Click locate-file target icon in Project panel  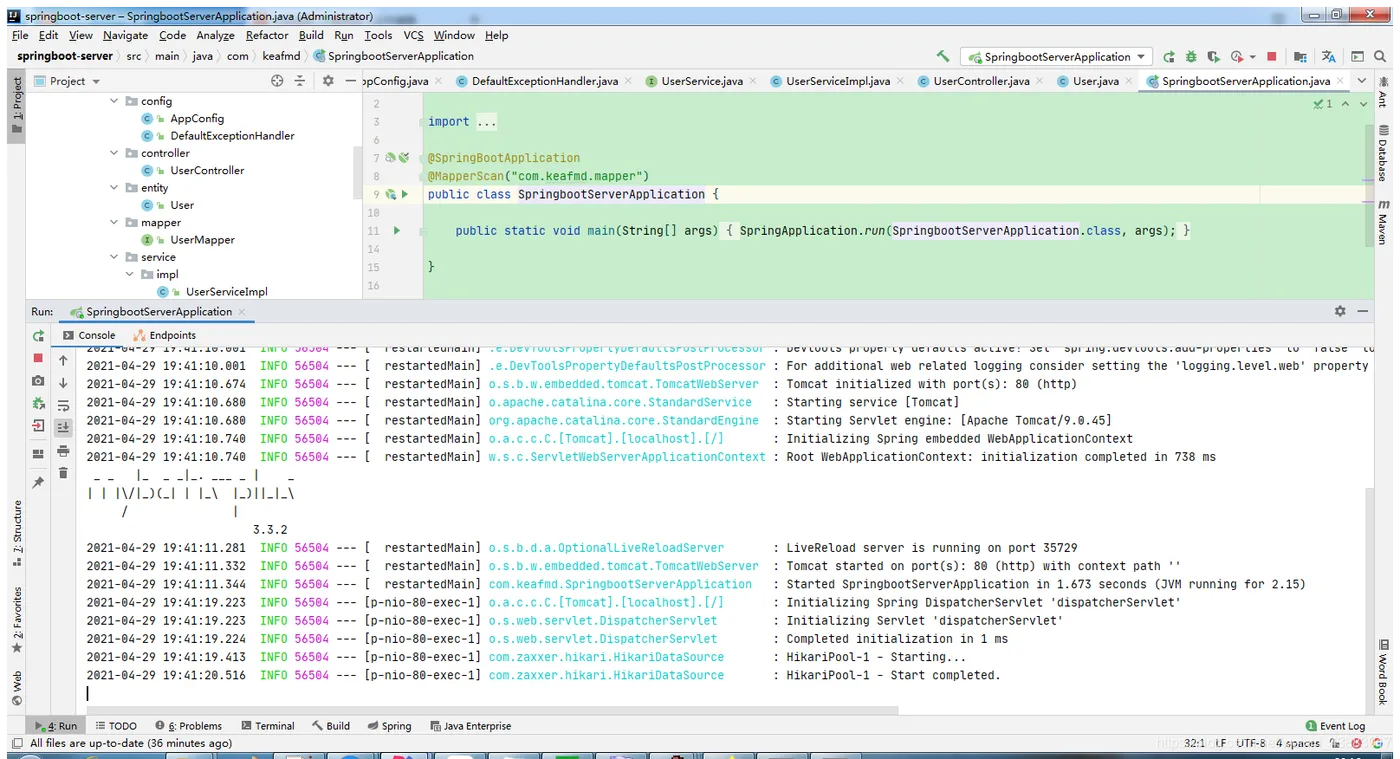tap(277, 81)
